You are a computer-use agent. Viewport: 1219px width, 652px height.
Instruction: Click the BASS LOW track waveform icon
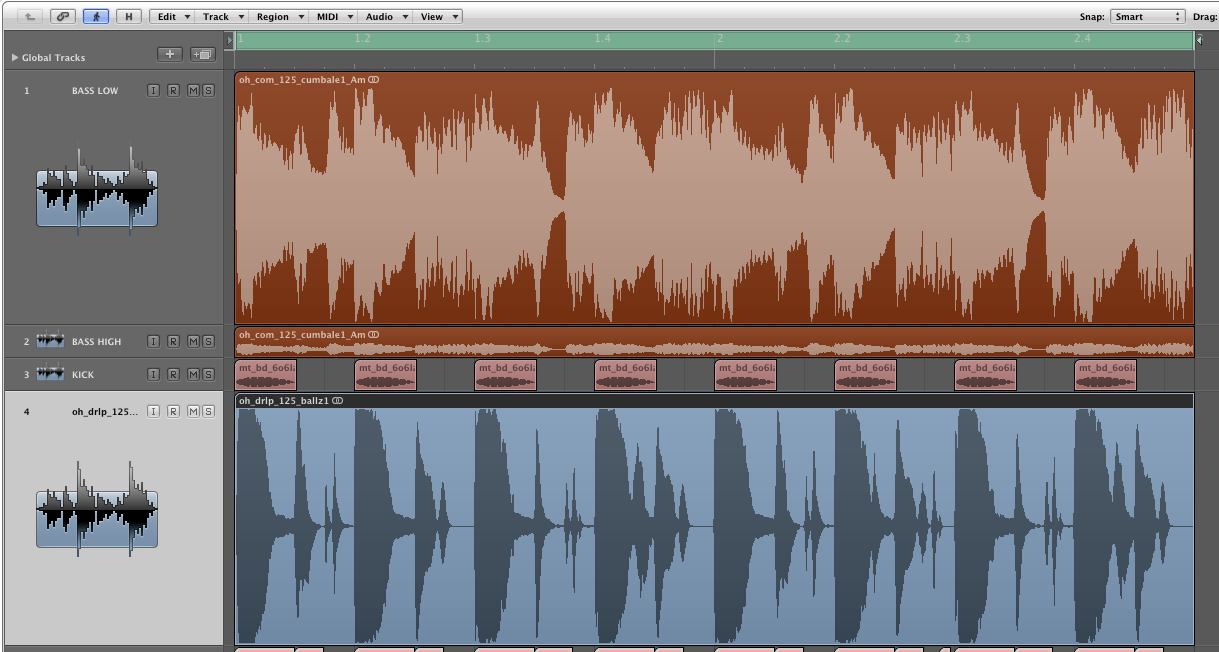pyautogui.click(x=97, y=190)
